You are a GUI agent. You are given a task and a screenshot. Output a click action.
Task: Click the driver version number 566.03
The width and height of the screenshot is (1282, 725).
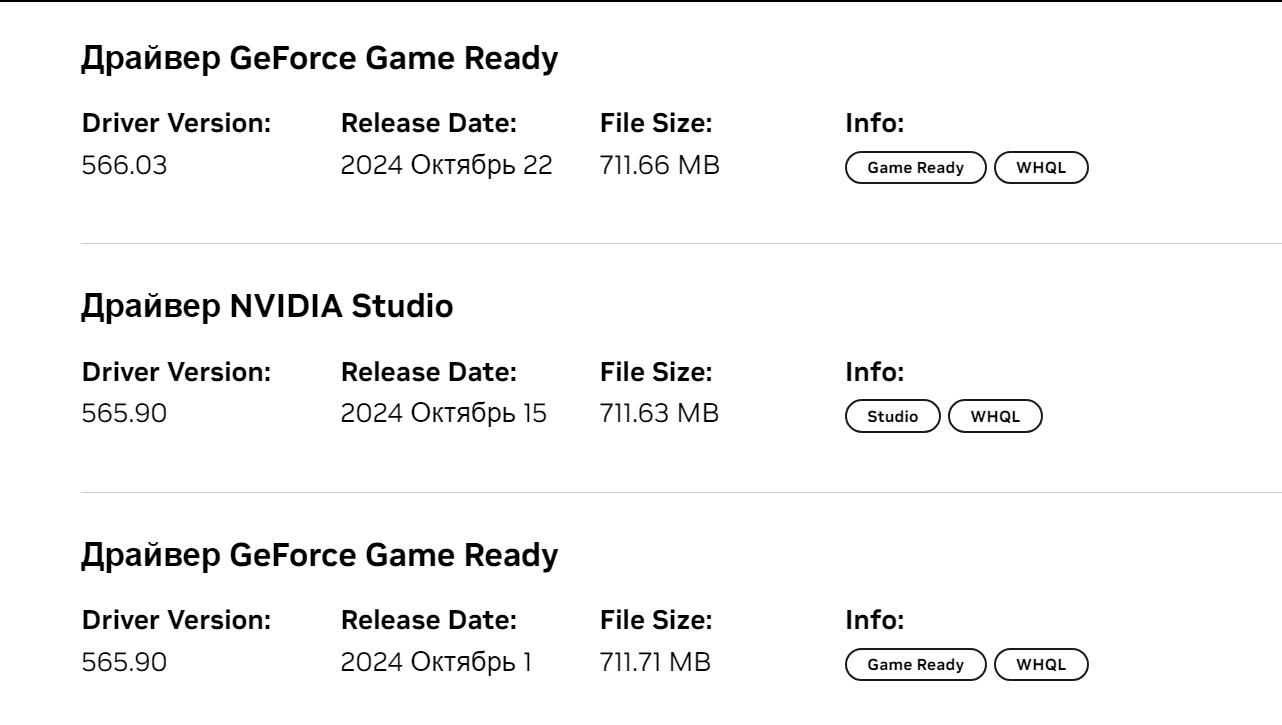click(124, 166)
